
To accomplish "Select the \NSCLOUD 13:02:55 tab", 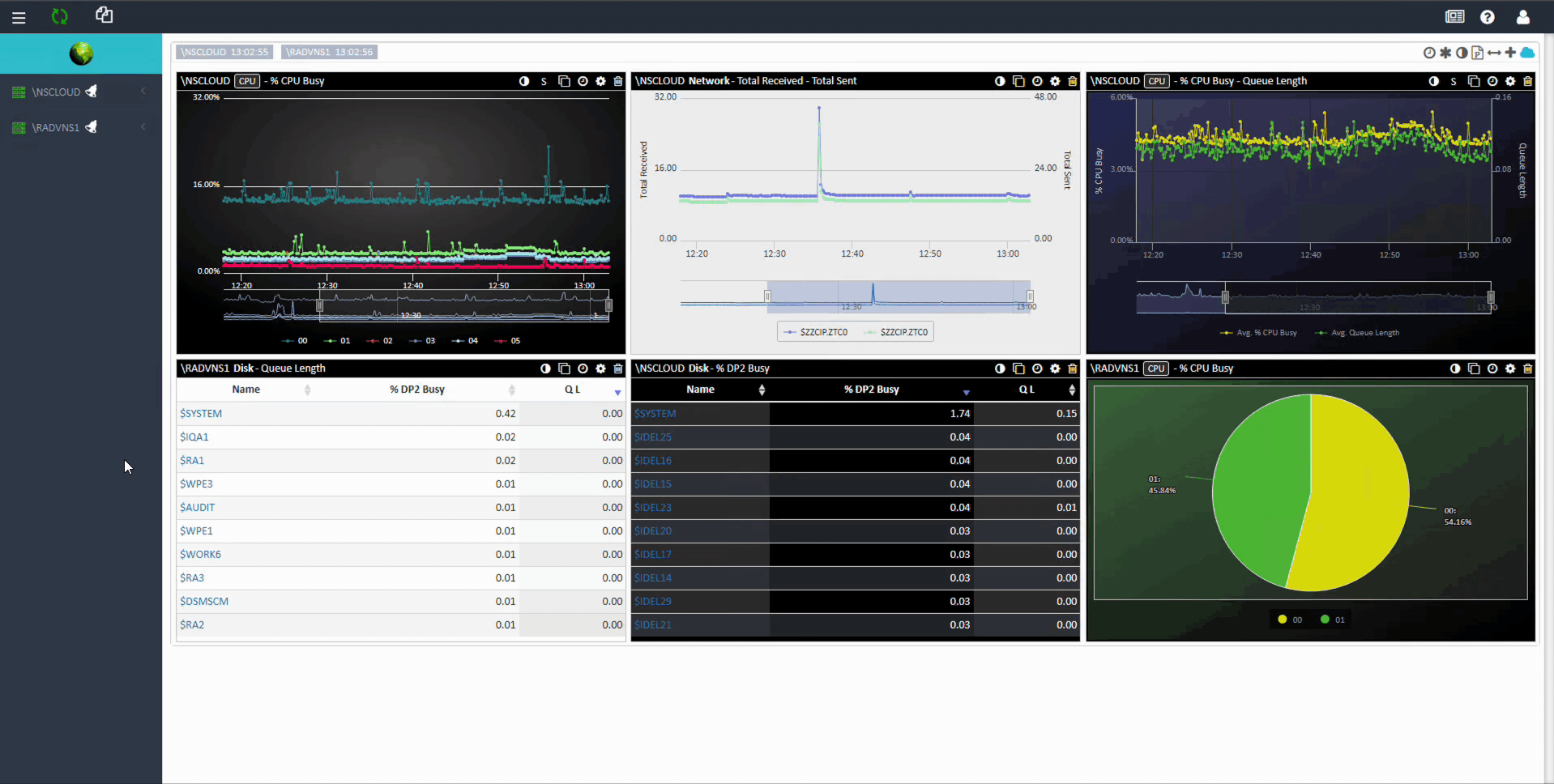I will 224,52.
